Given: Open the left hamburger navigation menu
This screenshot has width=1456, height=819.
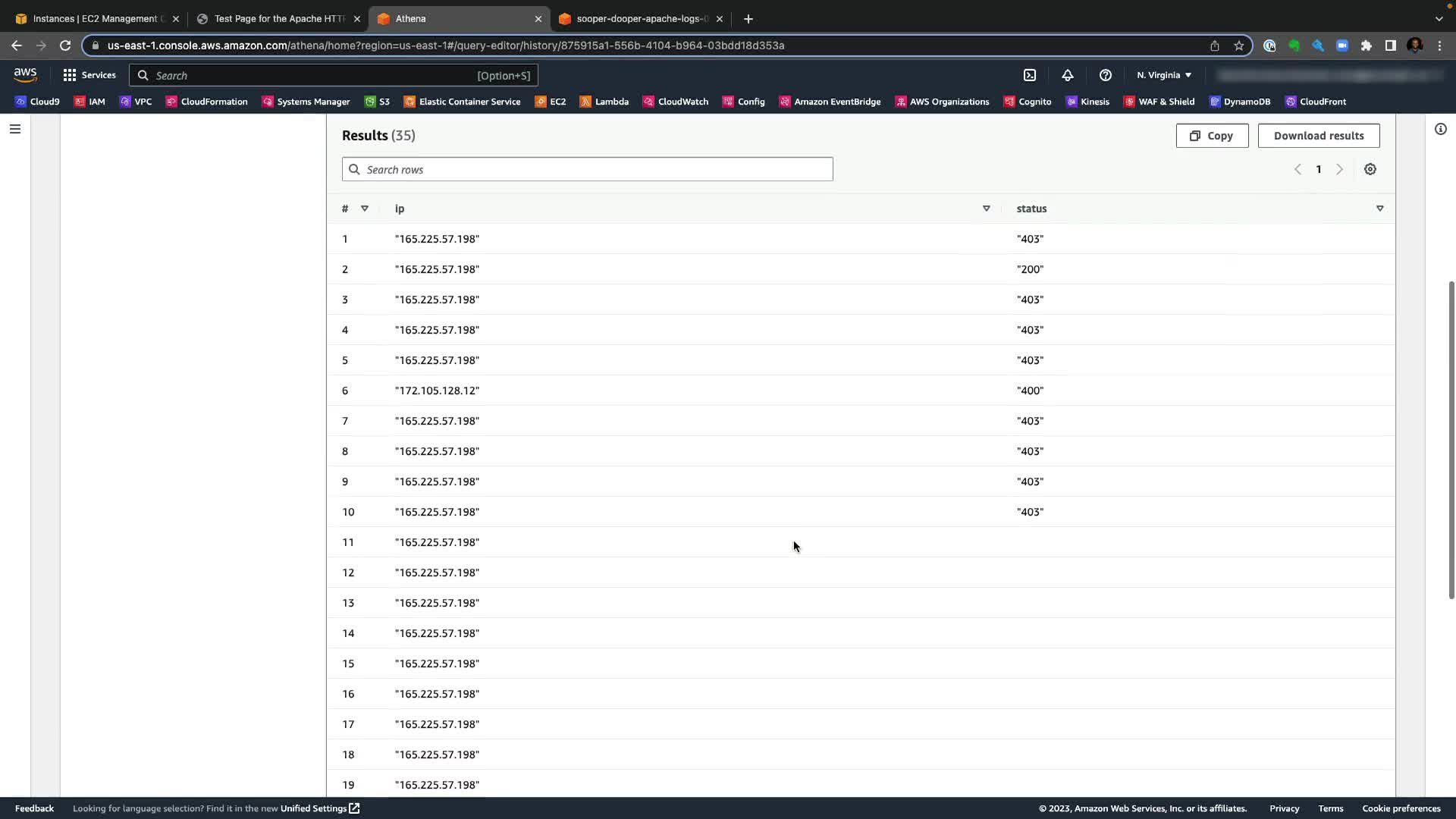Looking at the screenshot, I should pos(14,129).
